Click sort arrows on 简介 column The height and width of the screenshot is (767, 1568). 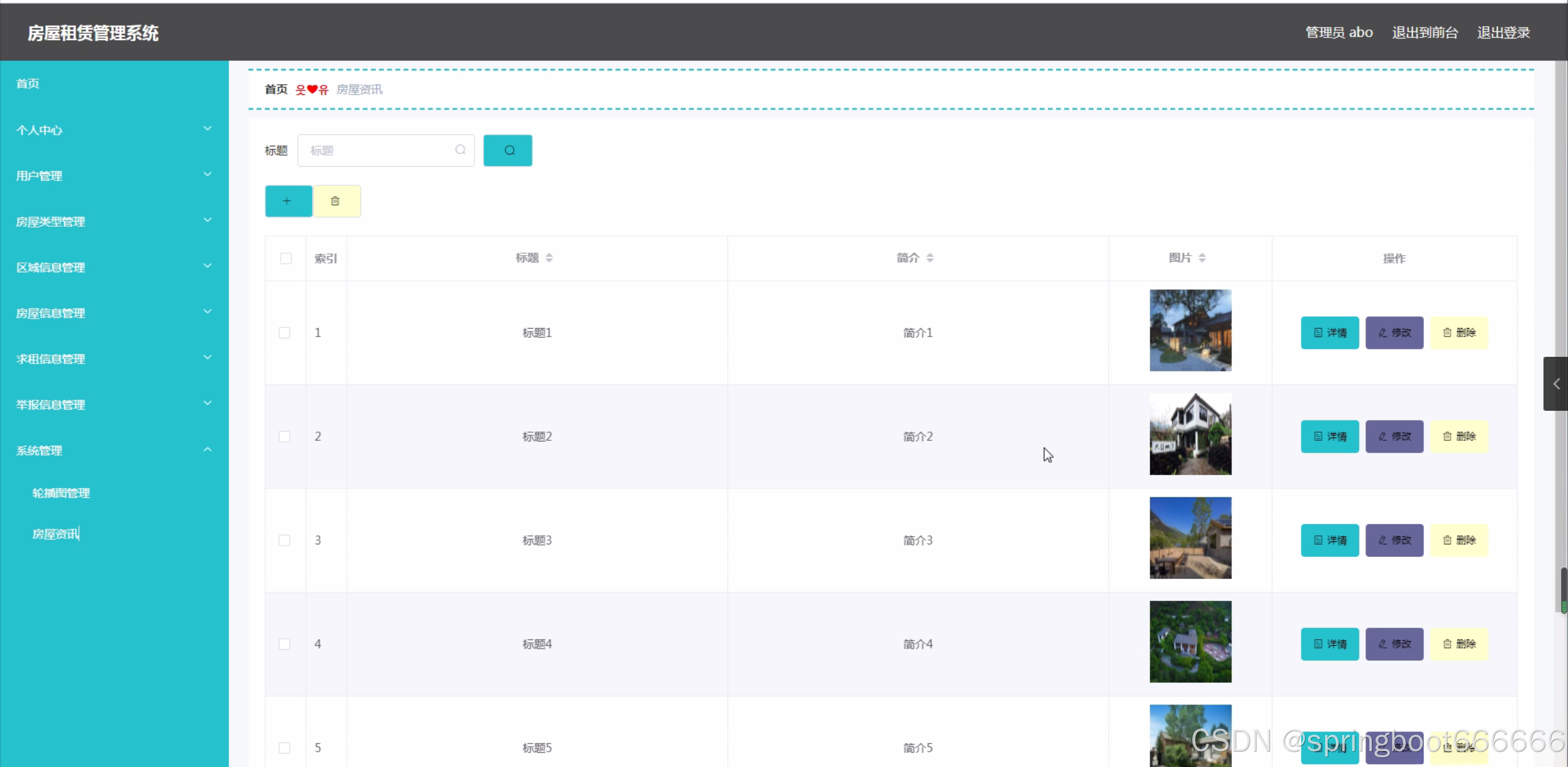click(x=930, y=258)
